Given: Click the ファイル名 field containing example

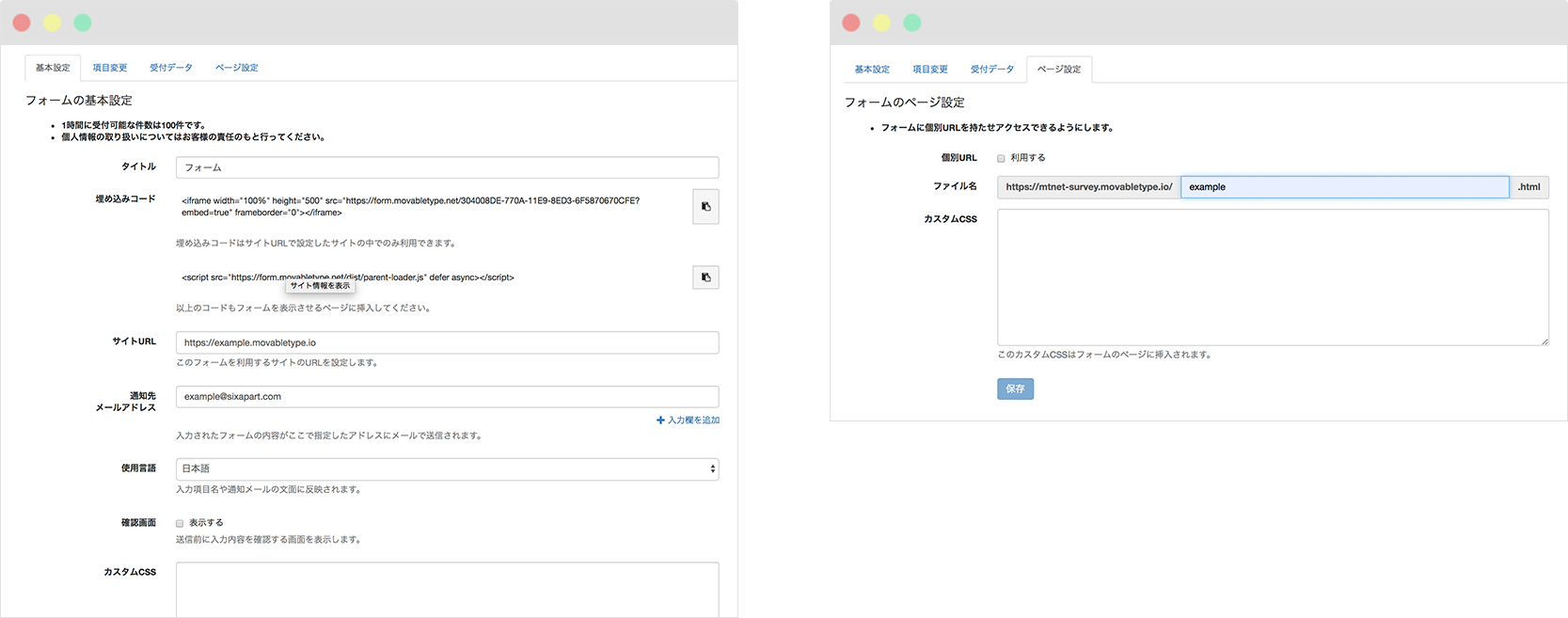Looking at the screenshot, I should click(1345, 187).
